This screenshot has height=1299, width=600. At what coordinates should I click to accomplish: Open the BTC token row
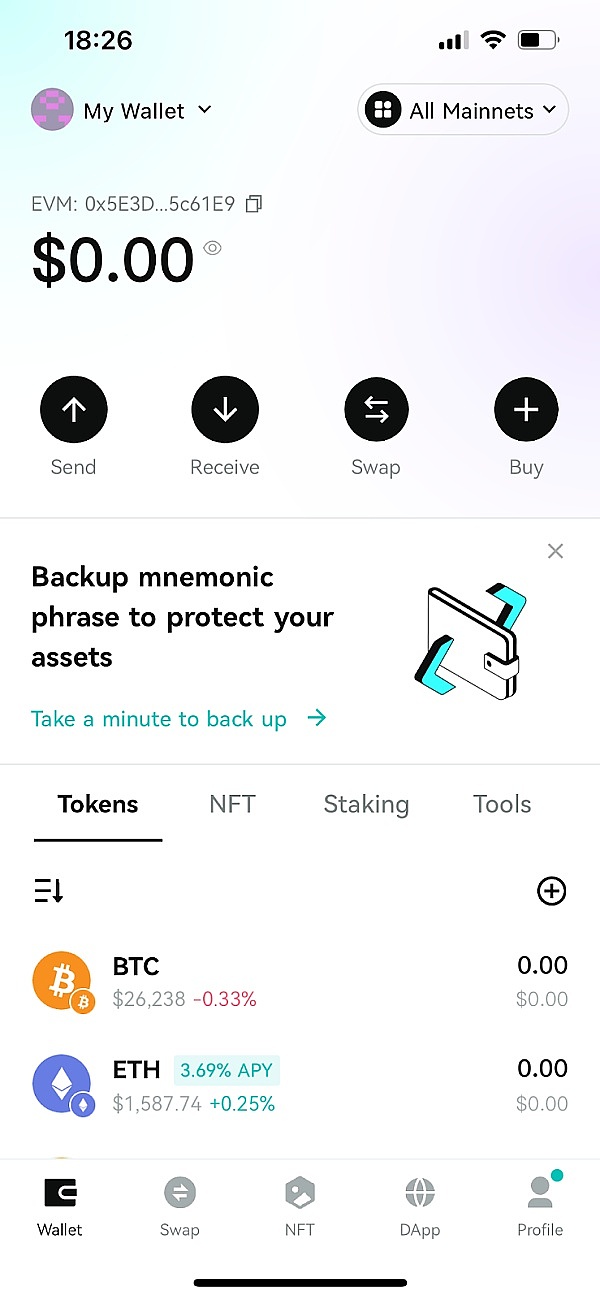[x=300, y=982]
